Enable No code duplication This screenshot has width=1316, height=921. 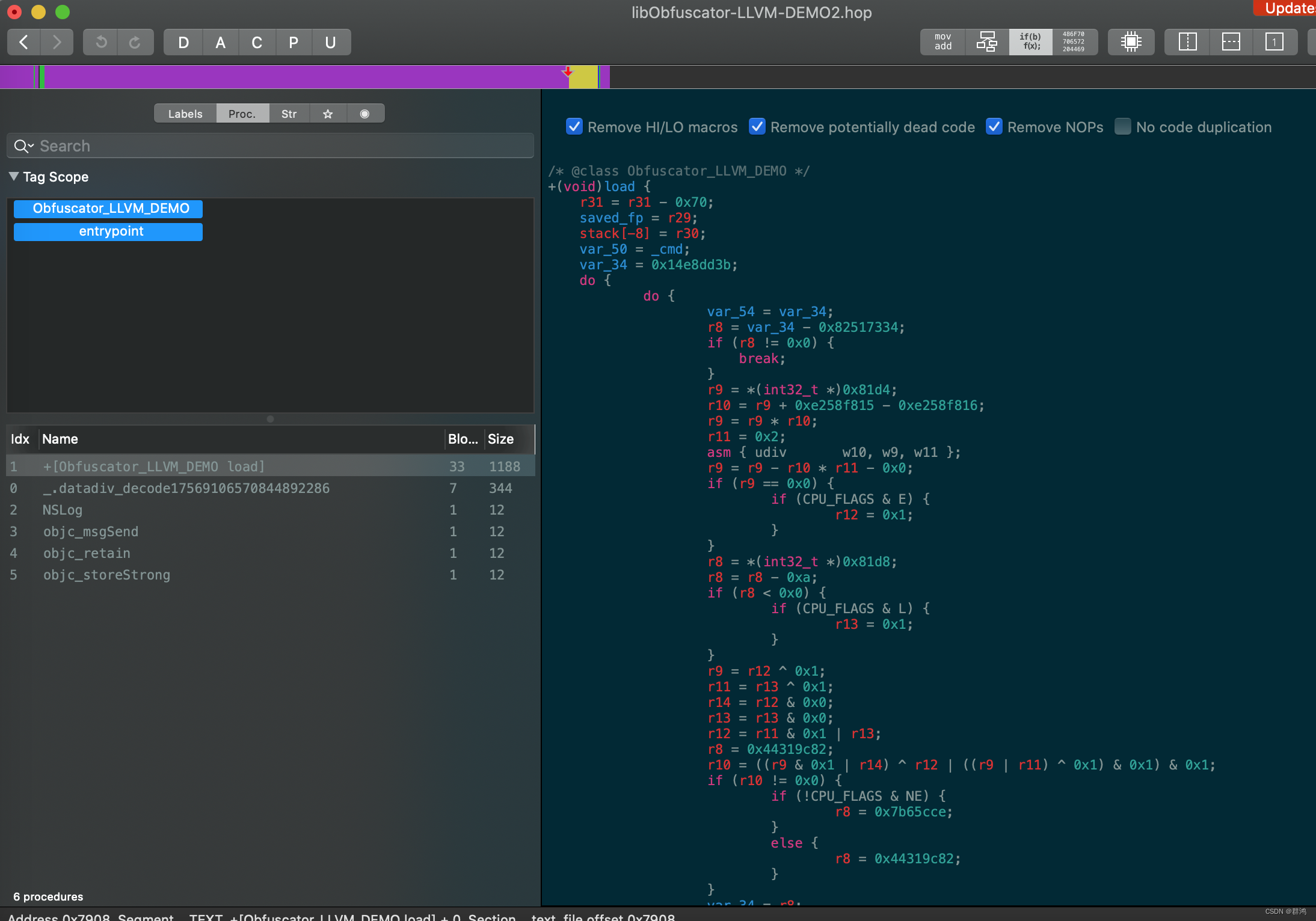[x=1122, y=127]
